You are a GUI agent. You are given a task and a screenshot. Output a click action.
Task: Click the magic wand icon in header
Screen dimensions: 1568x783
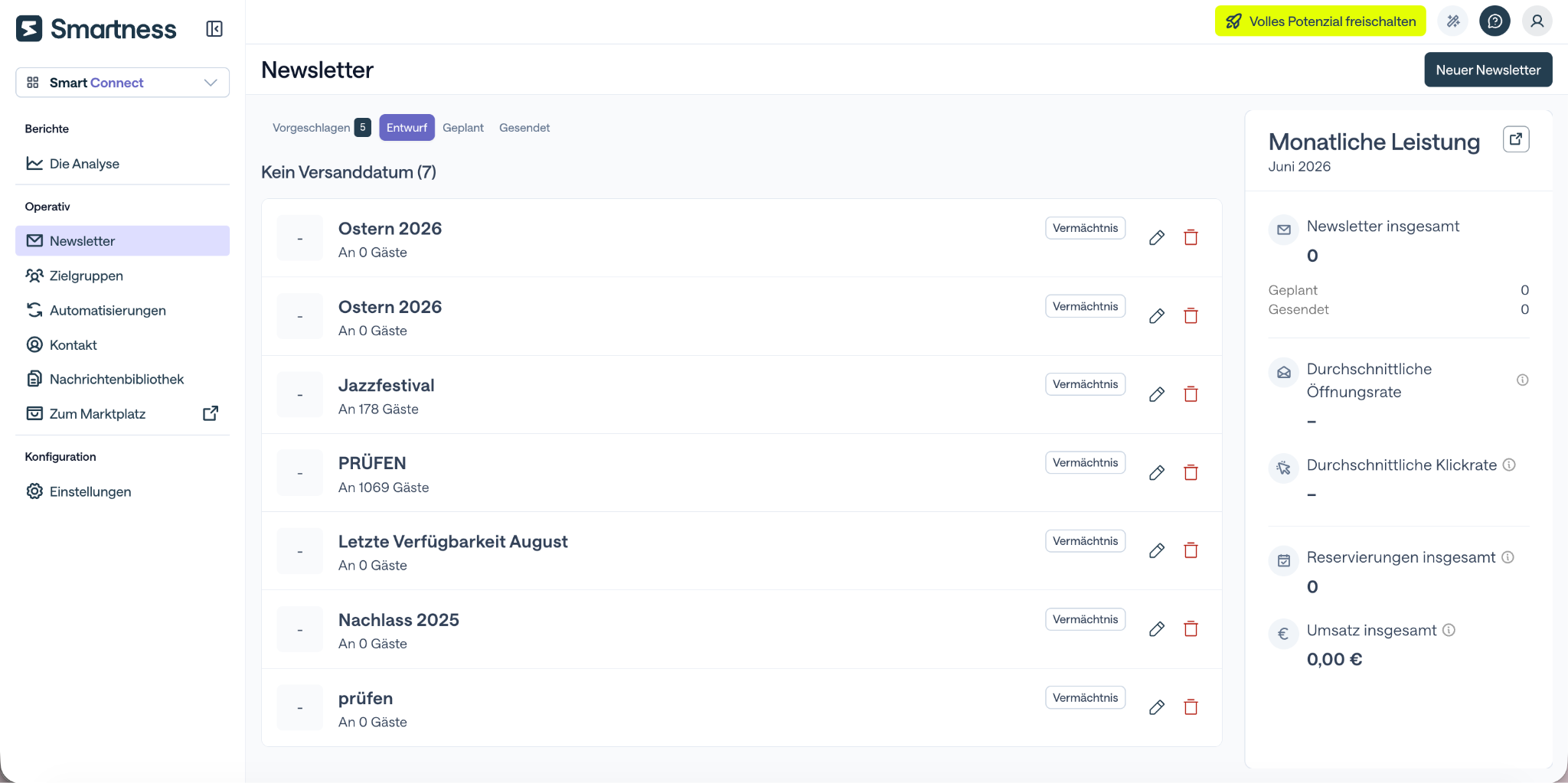[1453, 21]
